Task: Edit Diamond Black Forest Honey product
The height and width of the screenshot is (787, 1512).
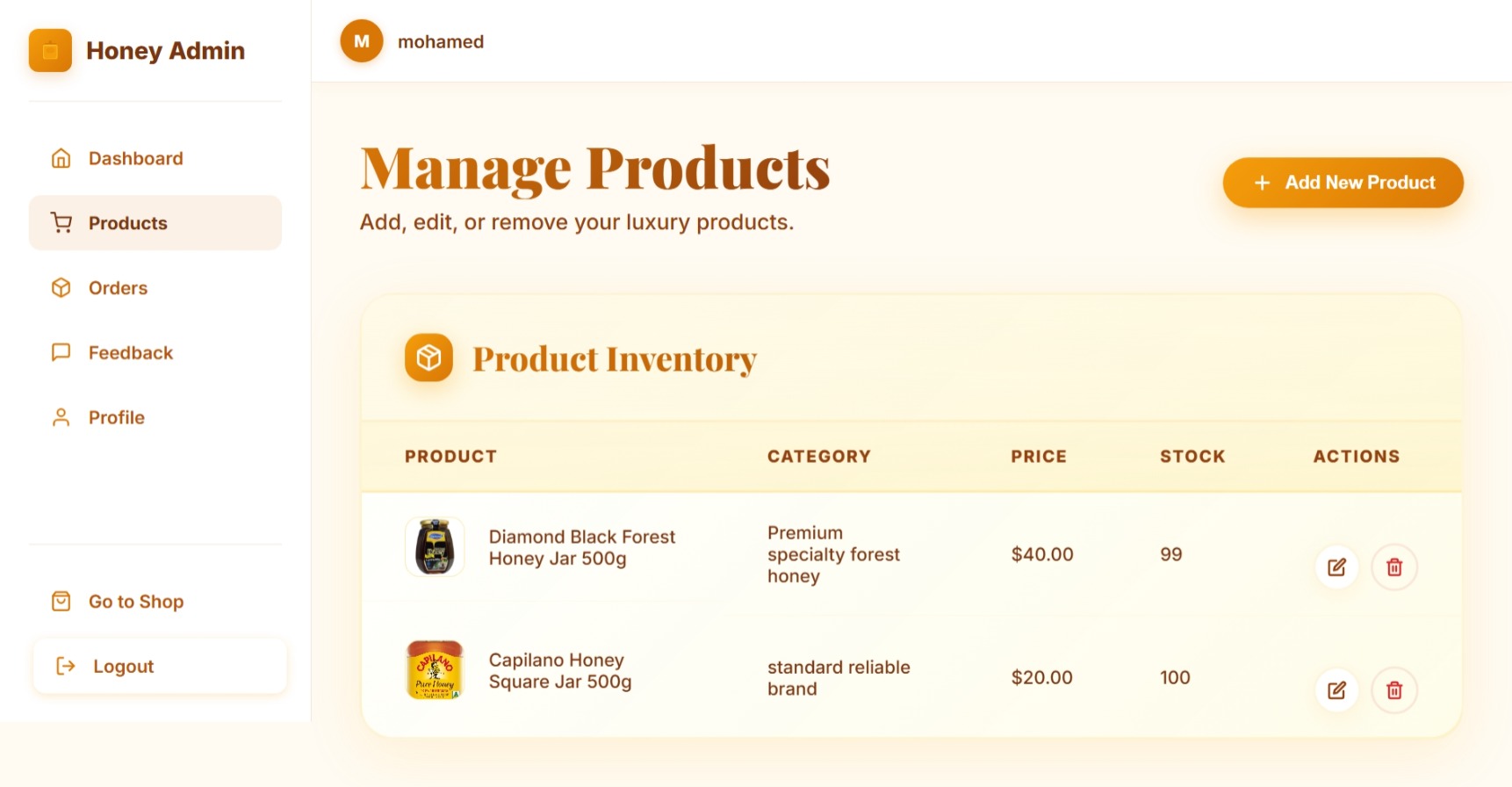Action: pyautogui.click(x=1336, y=567)
